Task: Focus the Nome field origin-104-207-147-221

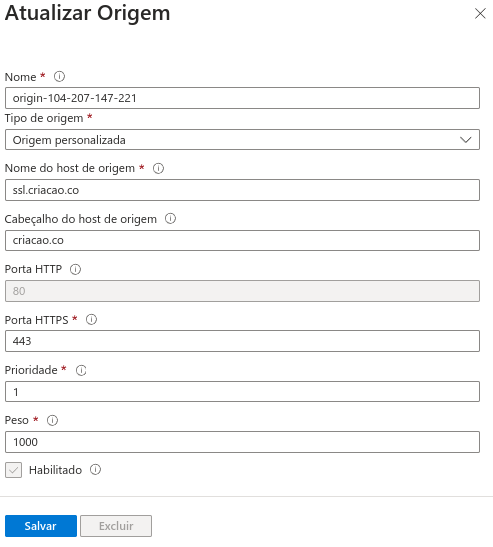Action: click(x=242, y=98)
